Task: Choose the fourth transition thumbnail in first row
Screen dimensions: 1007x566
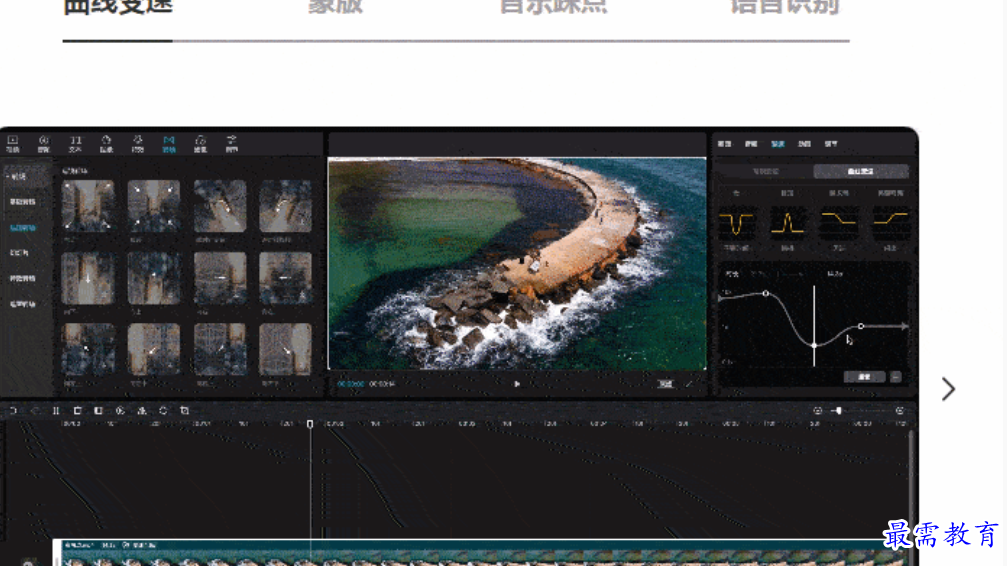Action: point(285,206)
